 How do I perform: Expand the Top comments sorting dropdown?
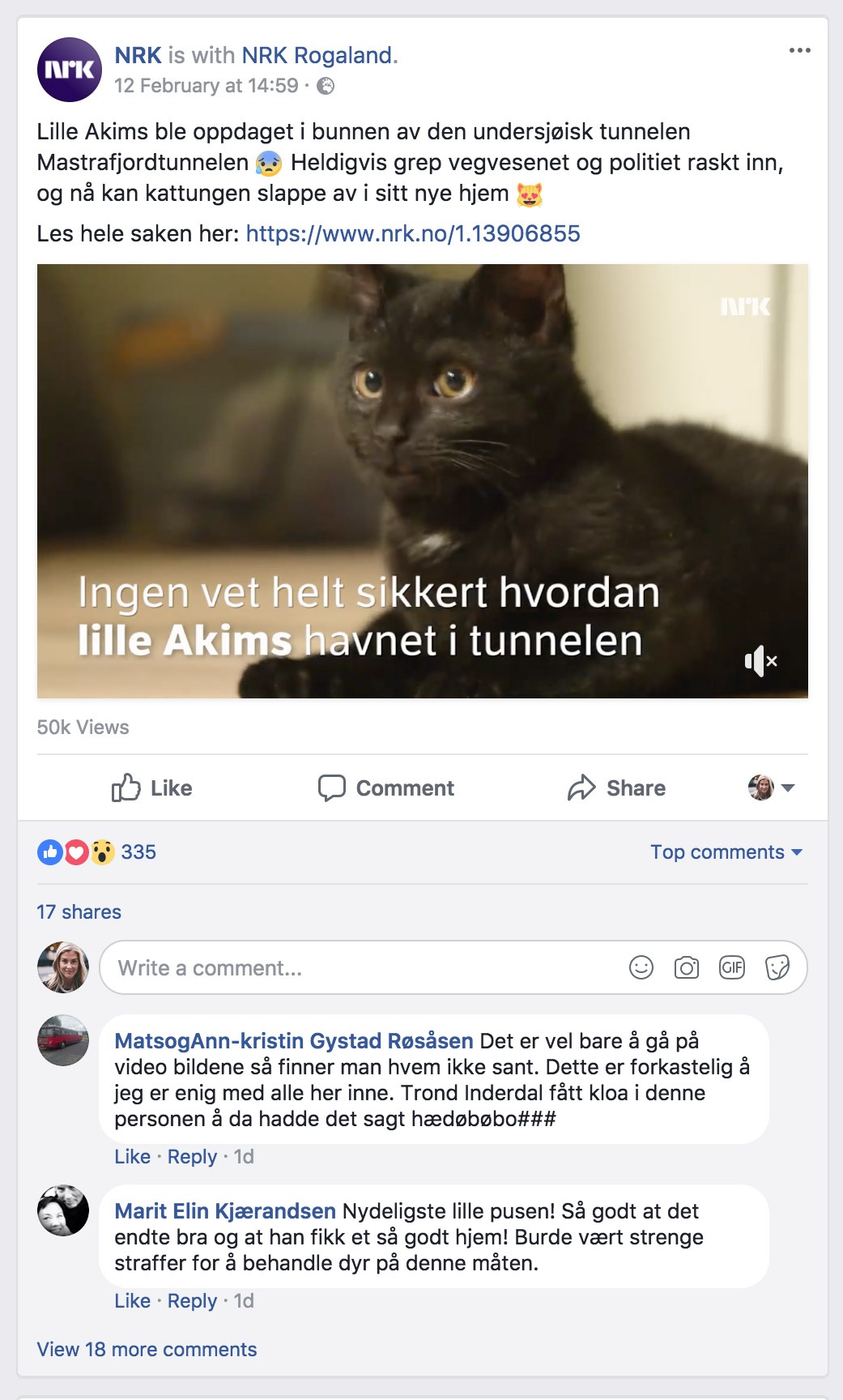726,852
